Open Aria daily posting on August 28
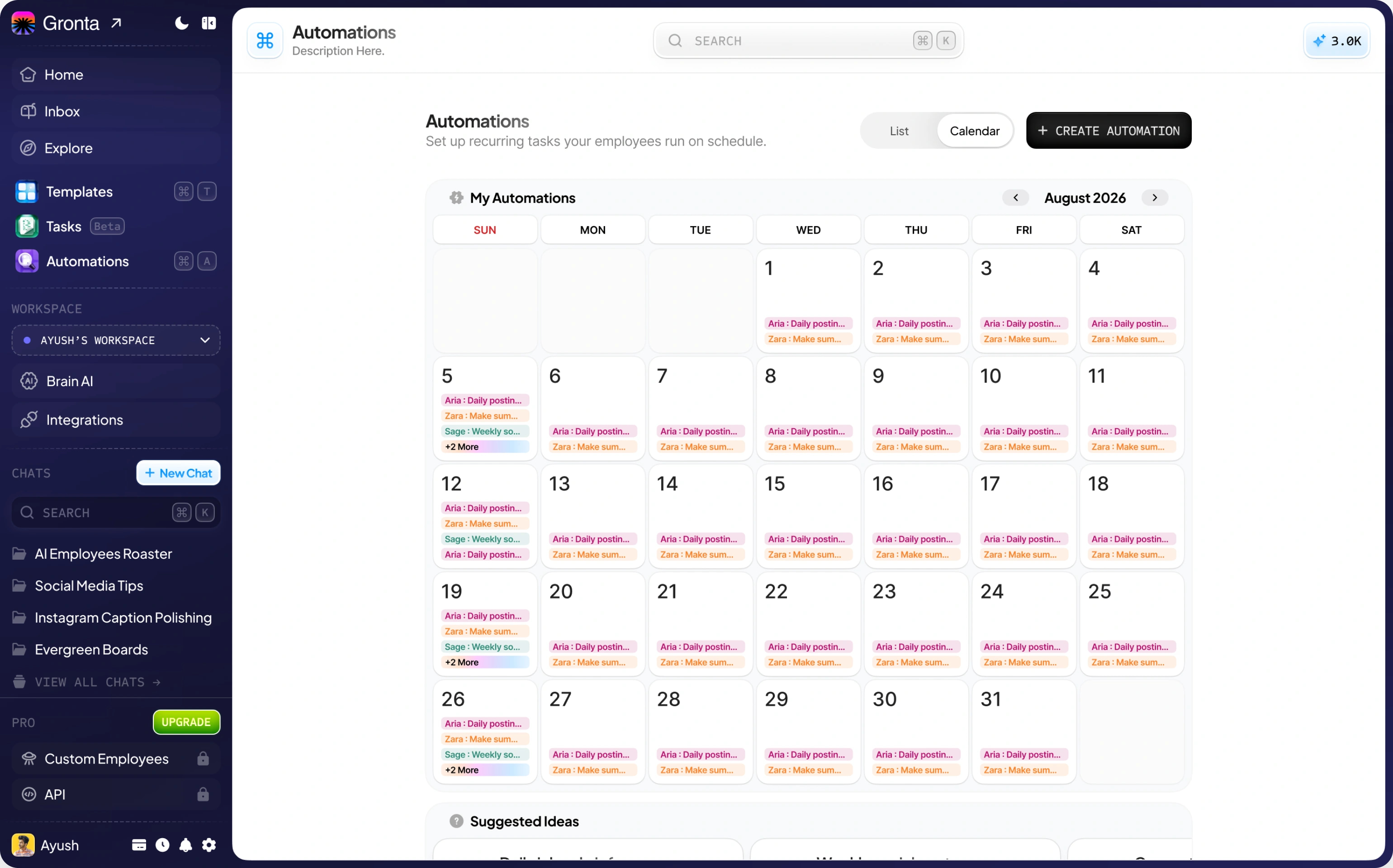This screenshot has height=868, width=1393. 701,755
